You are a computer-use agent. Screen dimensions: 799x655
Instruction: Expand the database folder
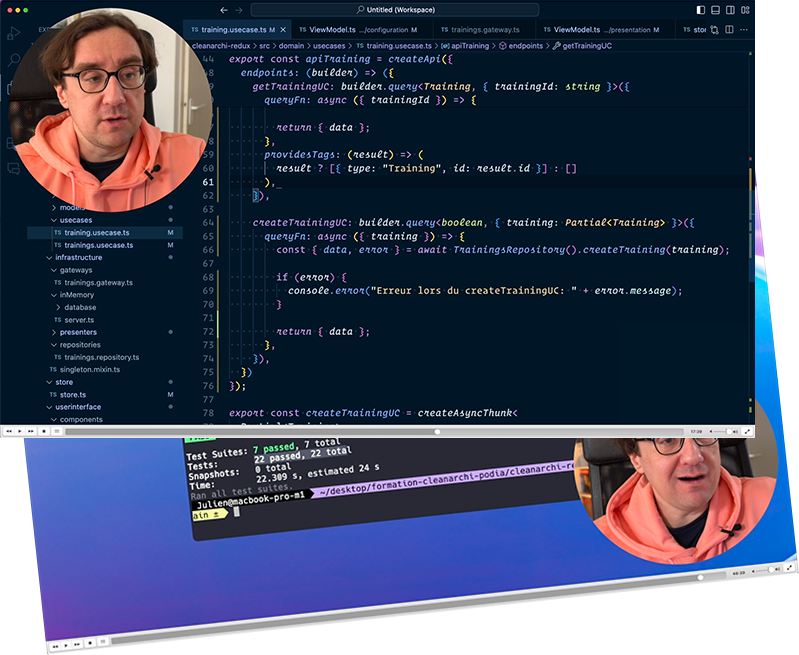tap(80, 307)
